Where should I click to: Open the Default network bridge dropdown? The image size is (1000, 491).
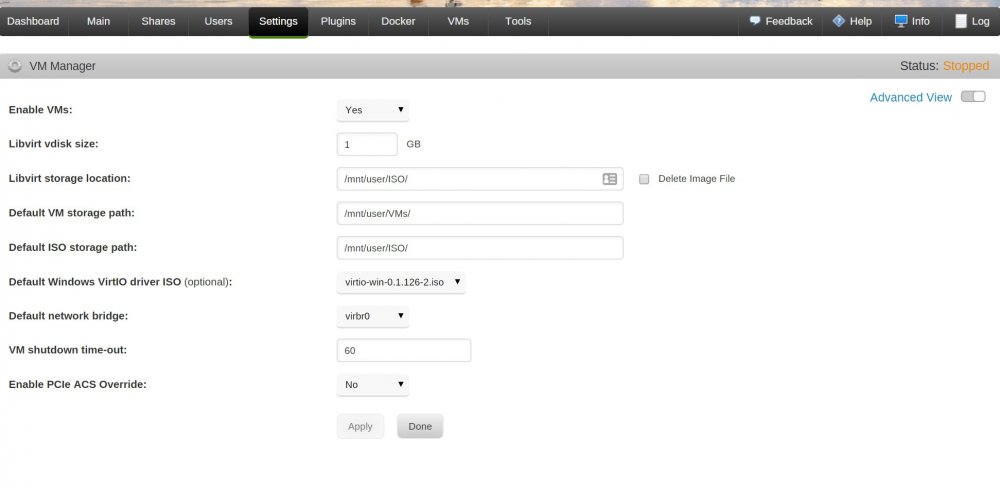click(x=373, y=316)
